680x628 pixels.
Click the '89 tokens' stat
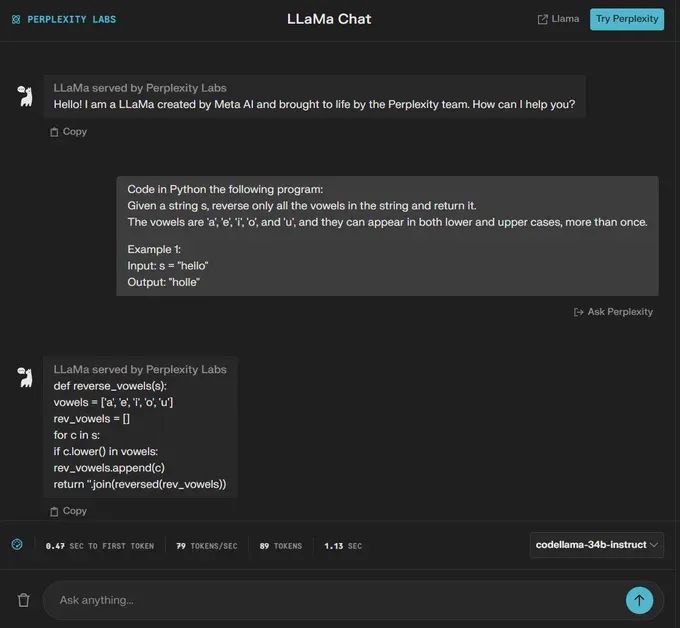[x=281, y=546]
